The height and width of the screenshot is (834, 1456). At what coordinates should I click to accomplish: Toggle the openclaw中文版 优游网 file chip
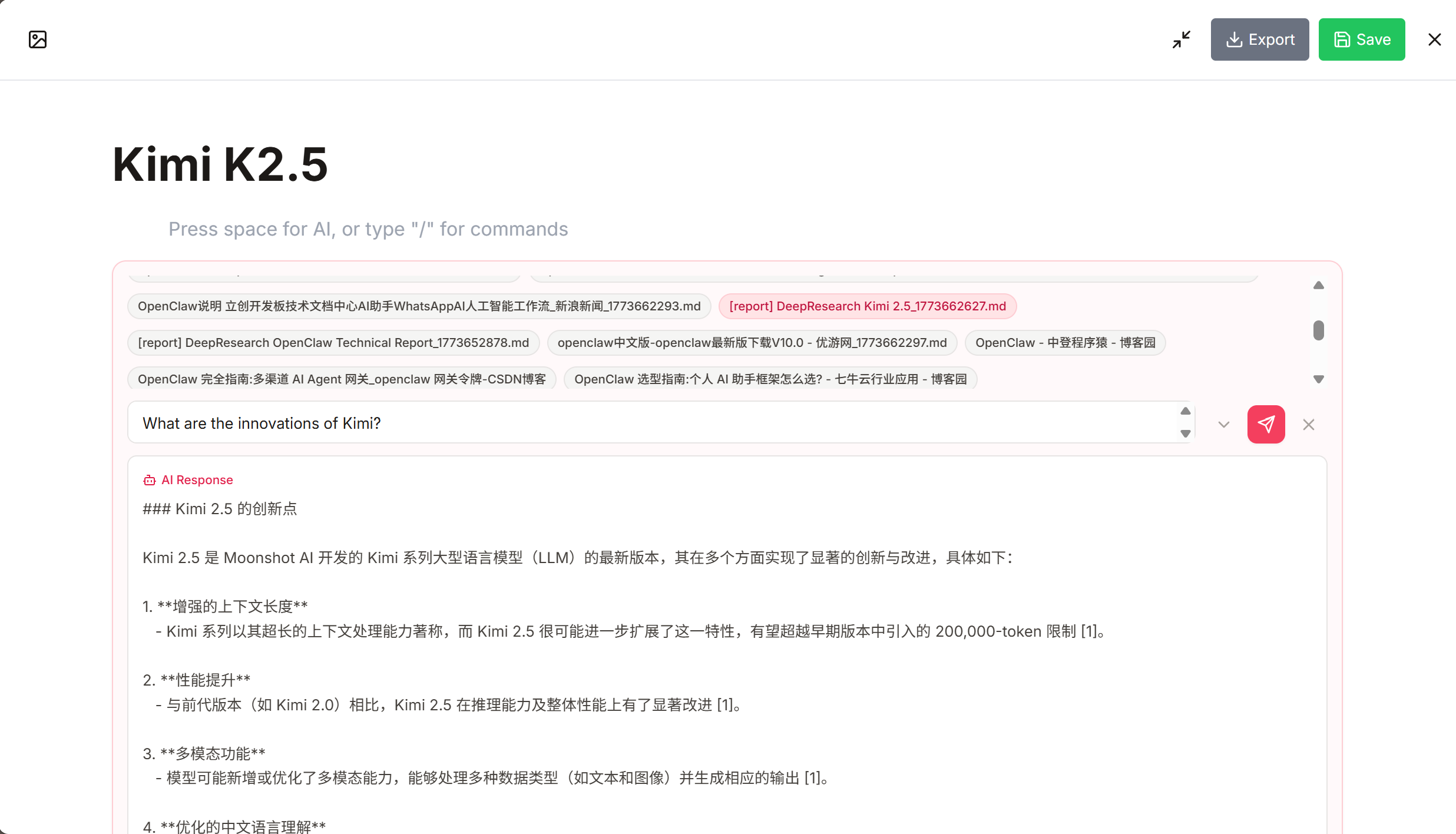click(x=752, y=343)
